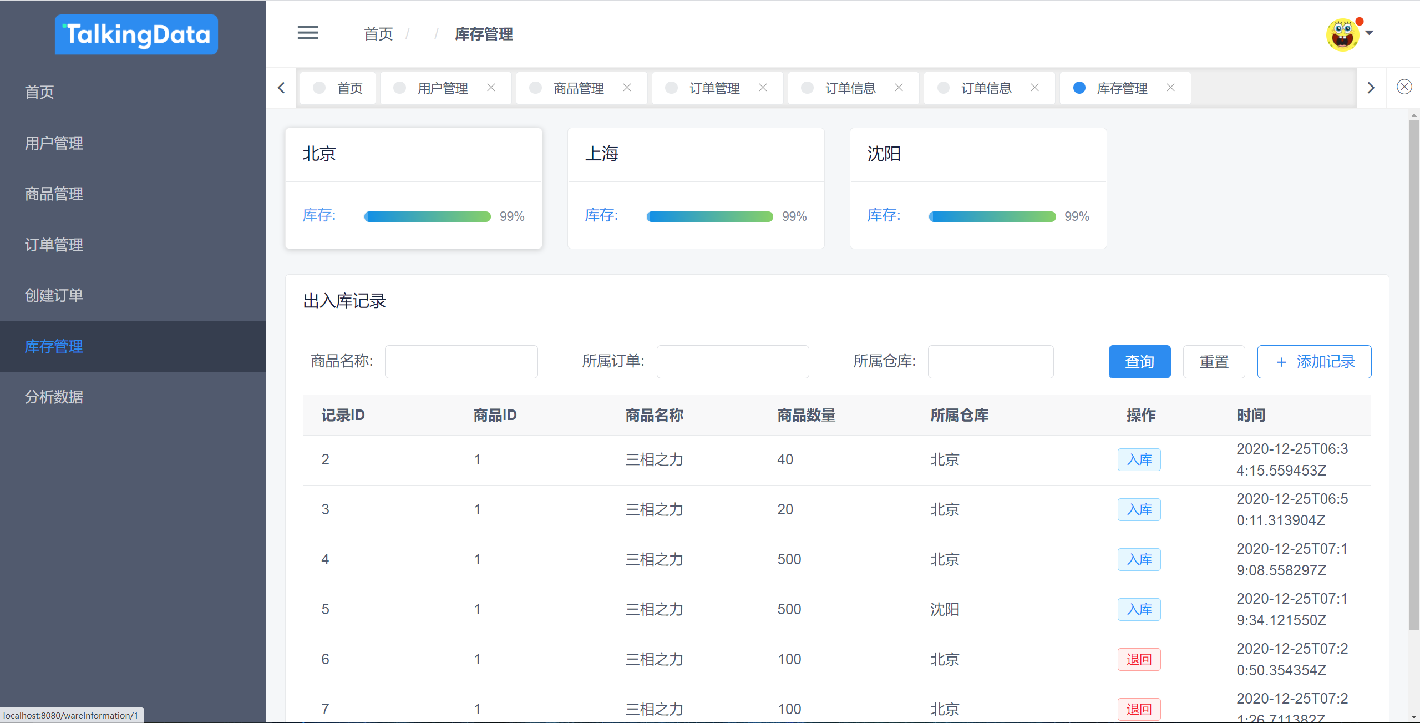Select the active 库存管理 tab

1125,88
